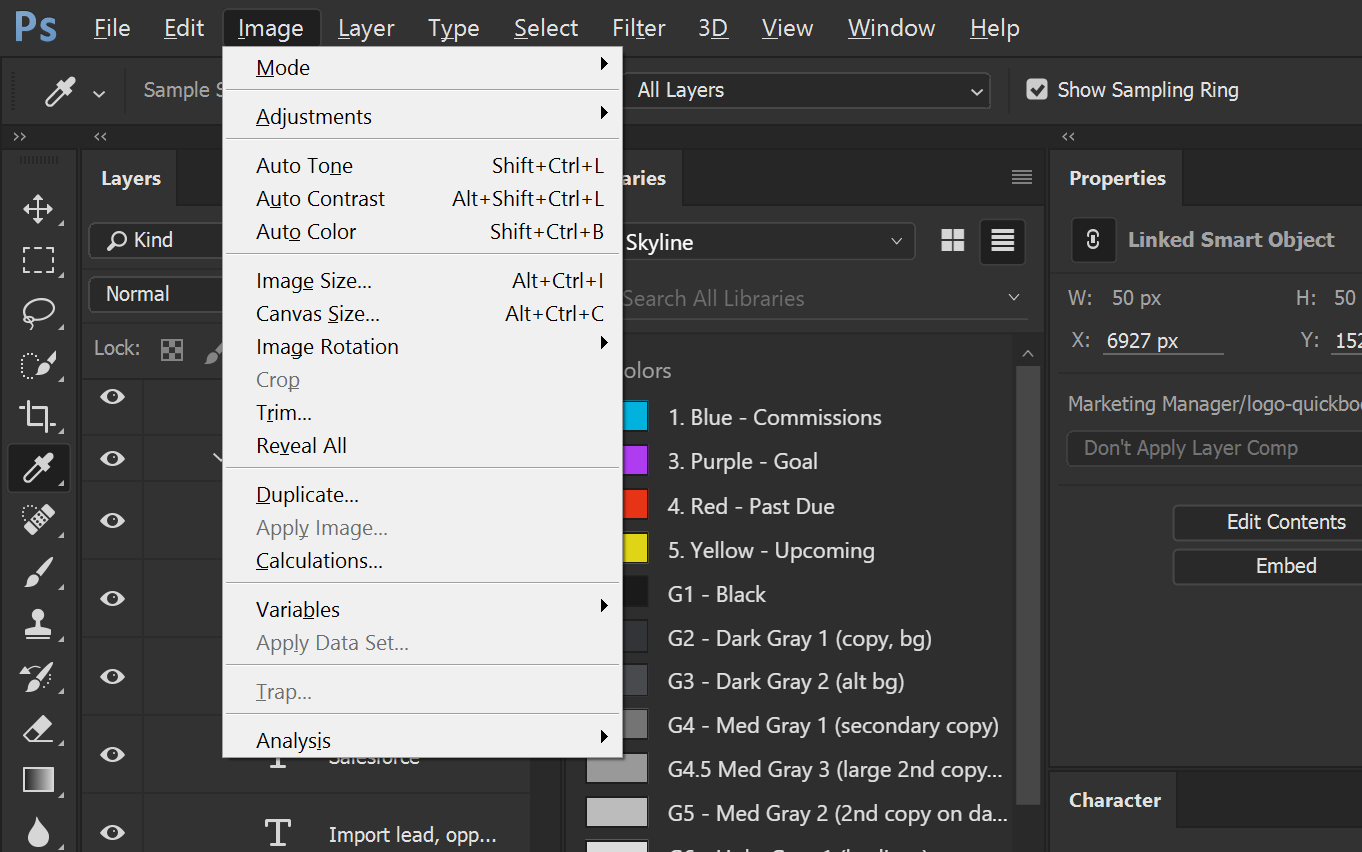
Task: Open the Normal blend mode dropdown
Action: click(x=156, y=294)
